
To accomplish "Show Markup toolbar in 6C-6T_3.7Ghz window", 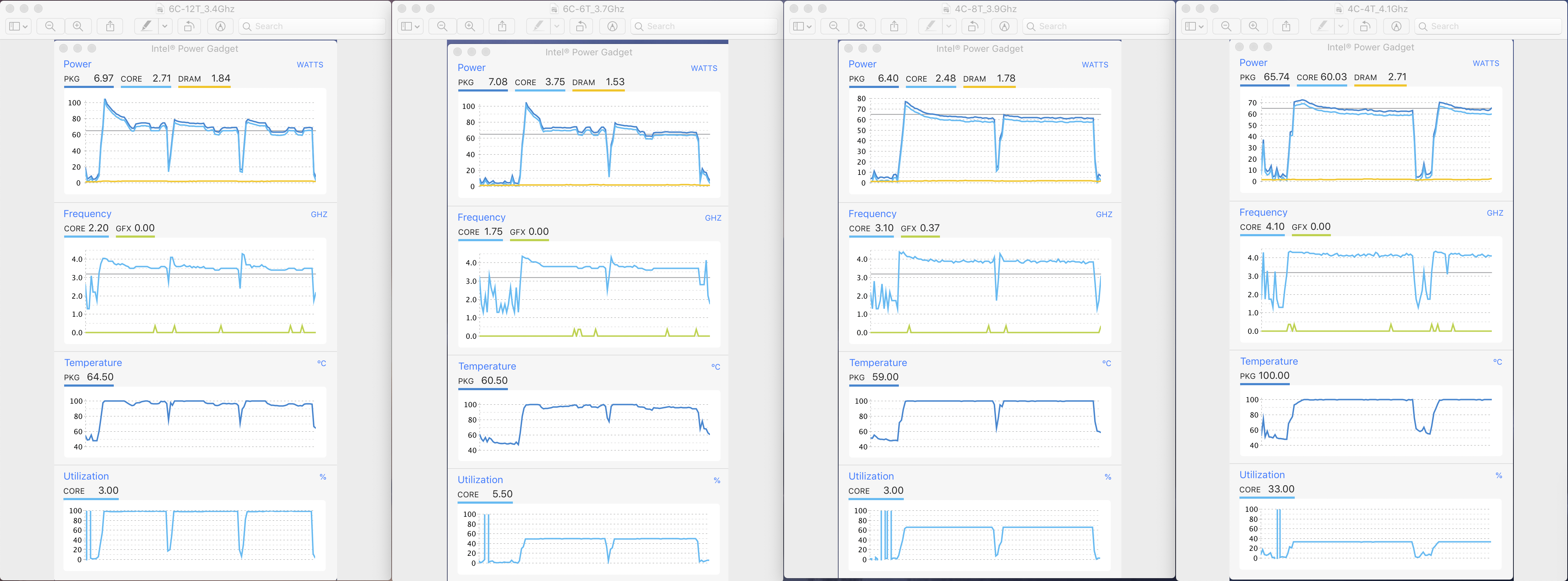I will [613, 26].
